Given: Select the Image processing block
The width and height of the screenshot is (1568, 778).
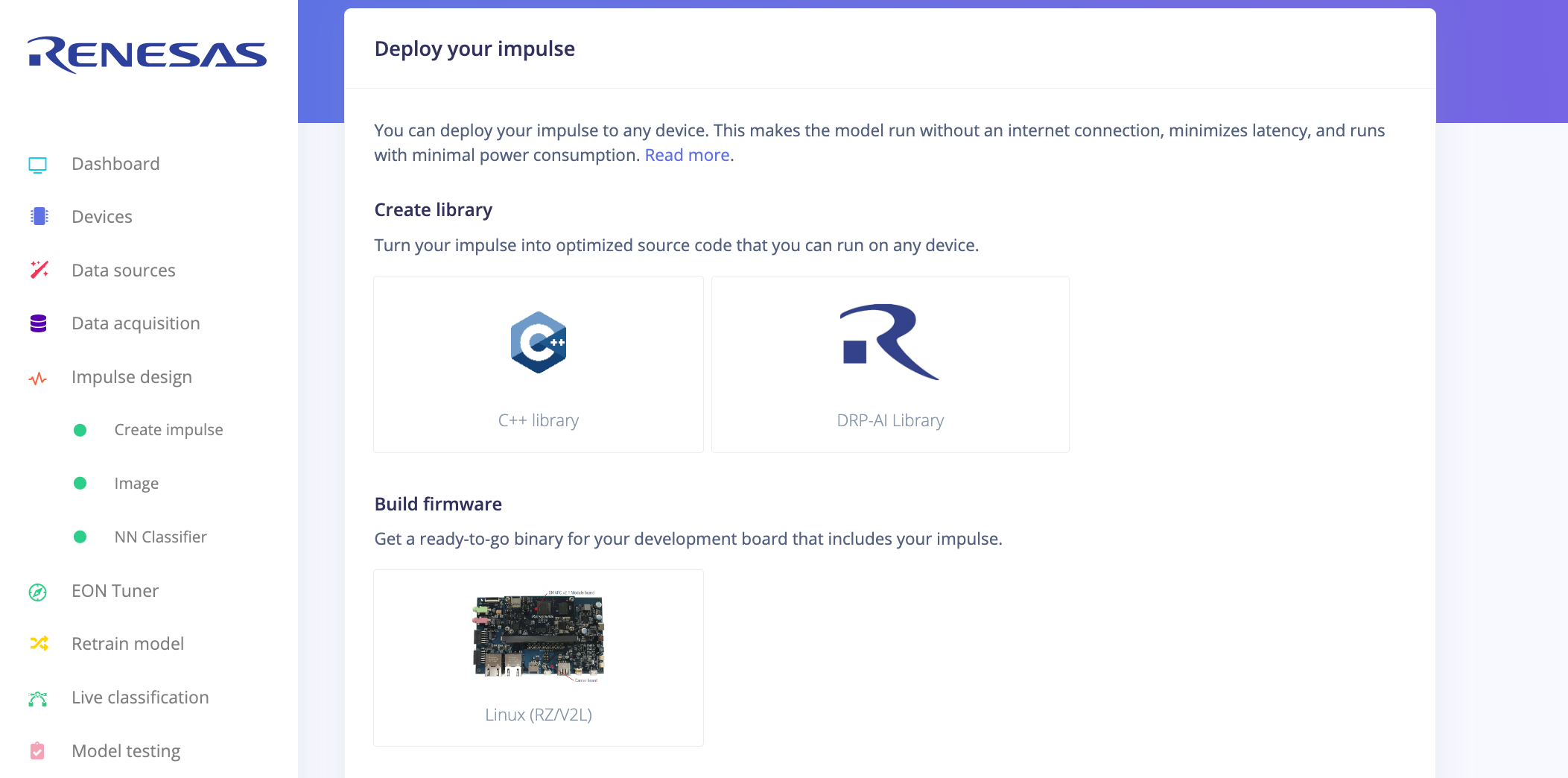Looking at the screenshot, I should pyautogui.click(x=136, y=484).
